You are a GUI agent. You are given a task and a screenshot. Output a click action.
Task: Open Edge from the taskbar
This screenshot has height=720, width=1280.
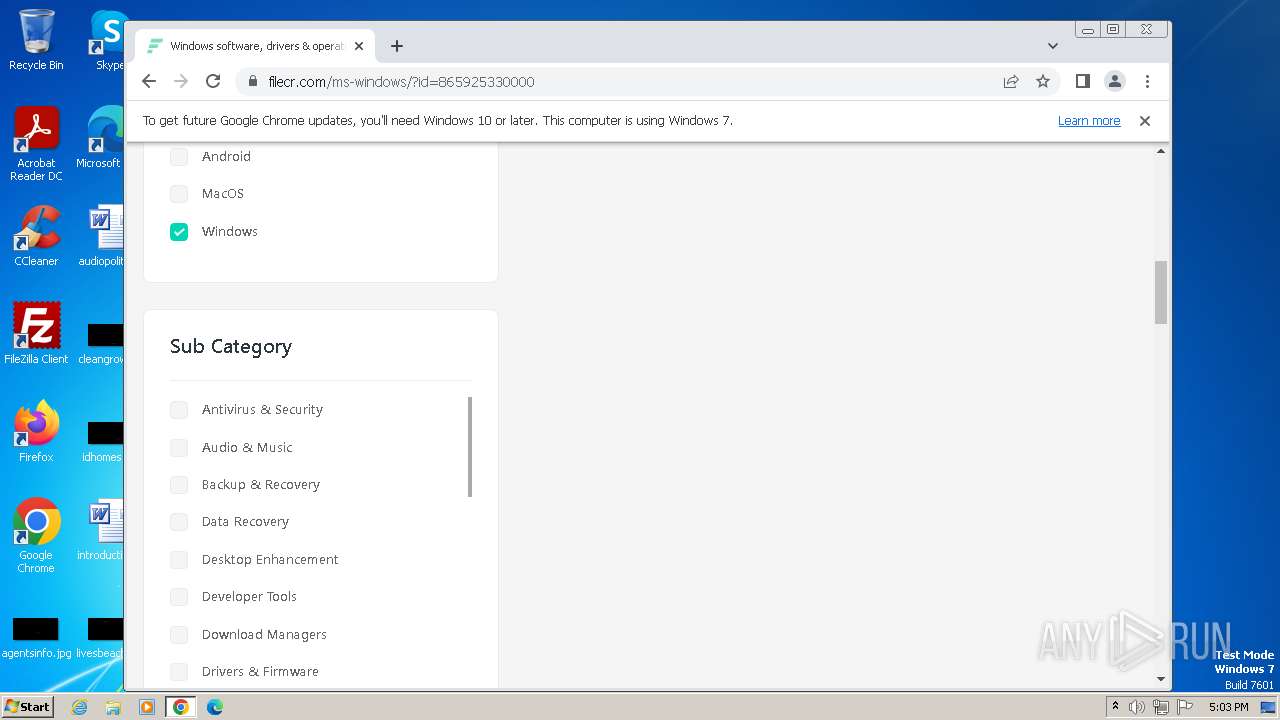tap(214, 707)
